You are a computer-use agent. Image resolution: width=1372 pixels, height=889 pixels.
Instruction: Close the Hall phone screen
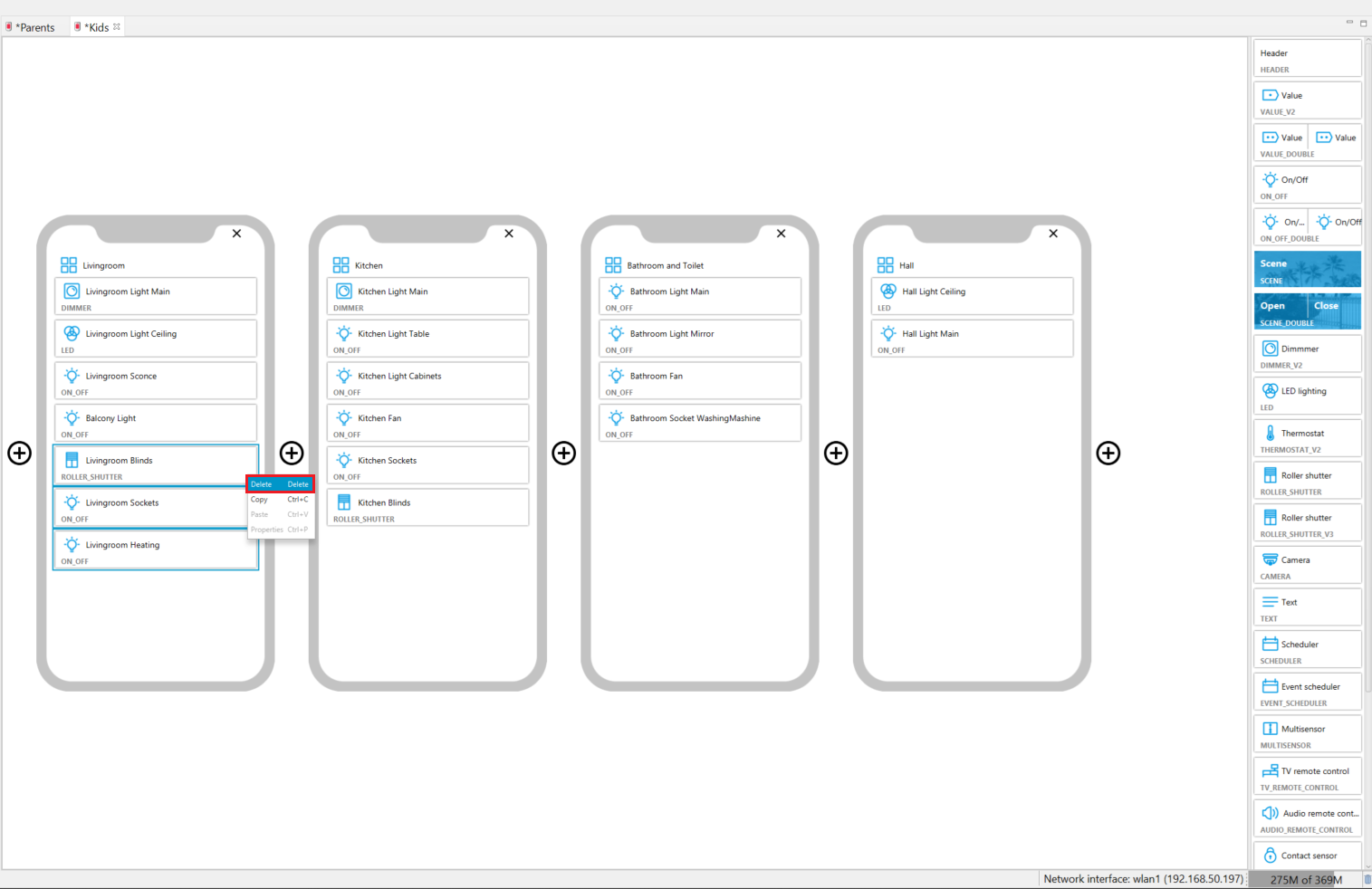pos(1053,234)
